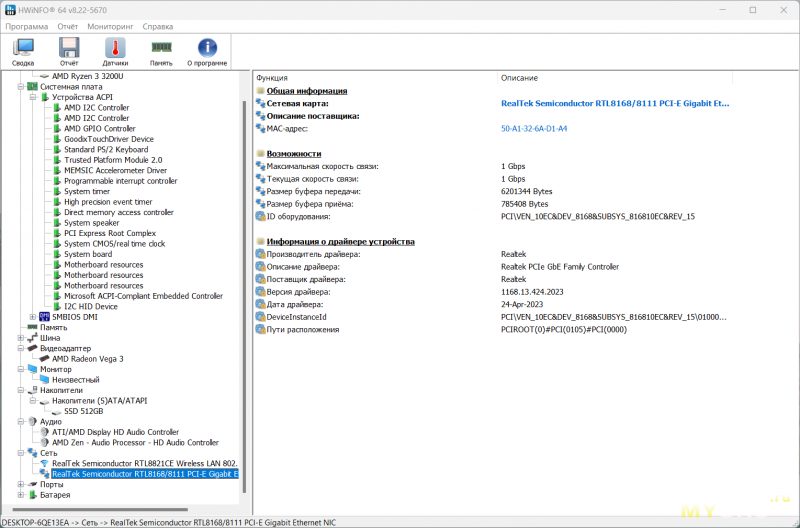
Task: Click icon next to Сетевая карта row
Action: tap(261, 104)
